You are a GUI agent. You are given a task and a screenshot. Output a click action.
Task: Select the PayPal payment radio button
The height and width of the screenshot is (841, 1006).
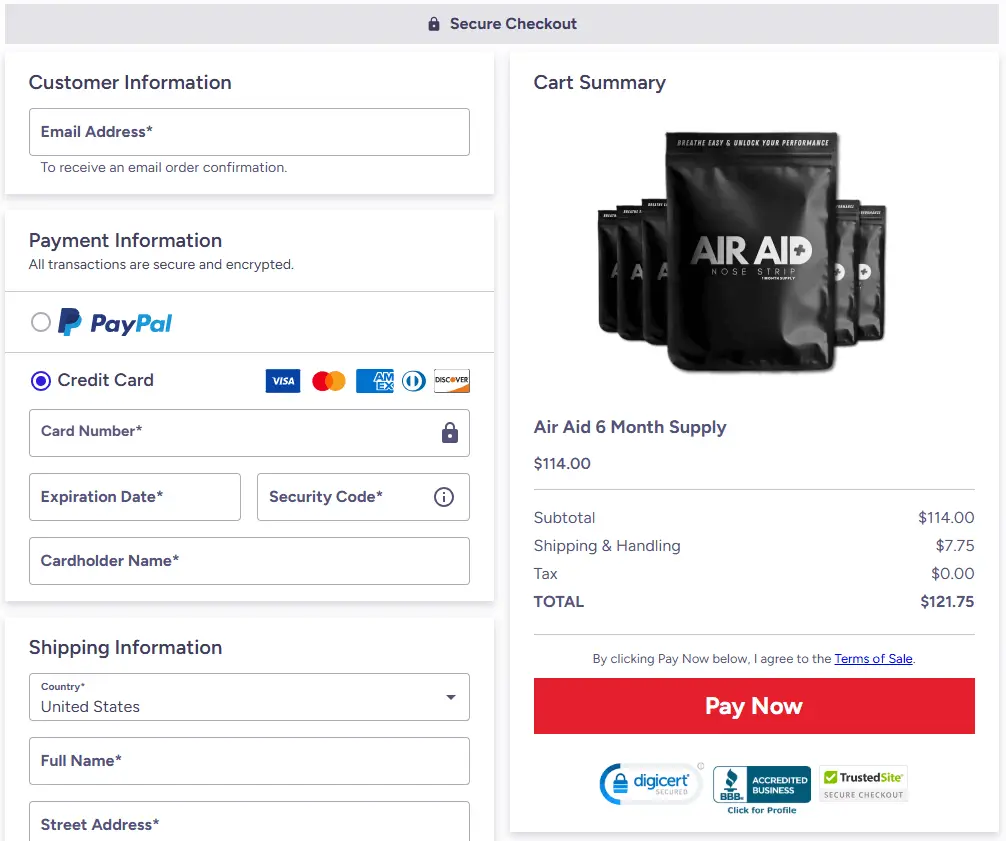tap(41, 322)
